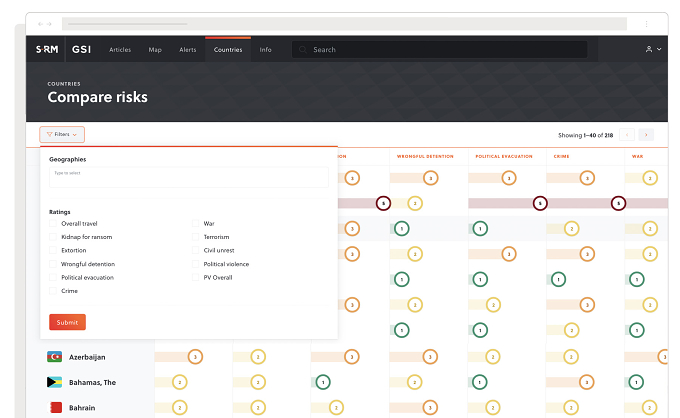Go to next page of results

click(x=646, y=135)
